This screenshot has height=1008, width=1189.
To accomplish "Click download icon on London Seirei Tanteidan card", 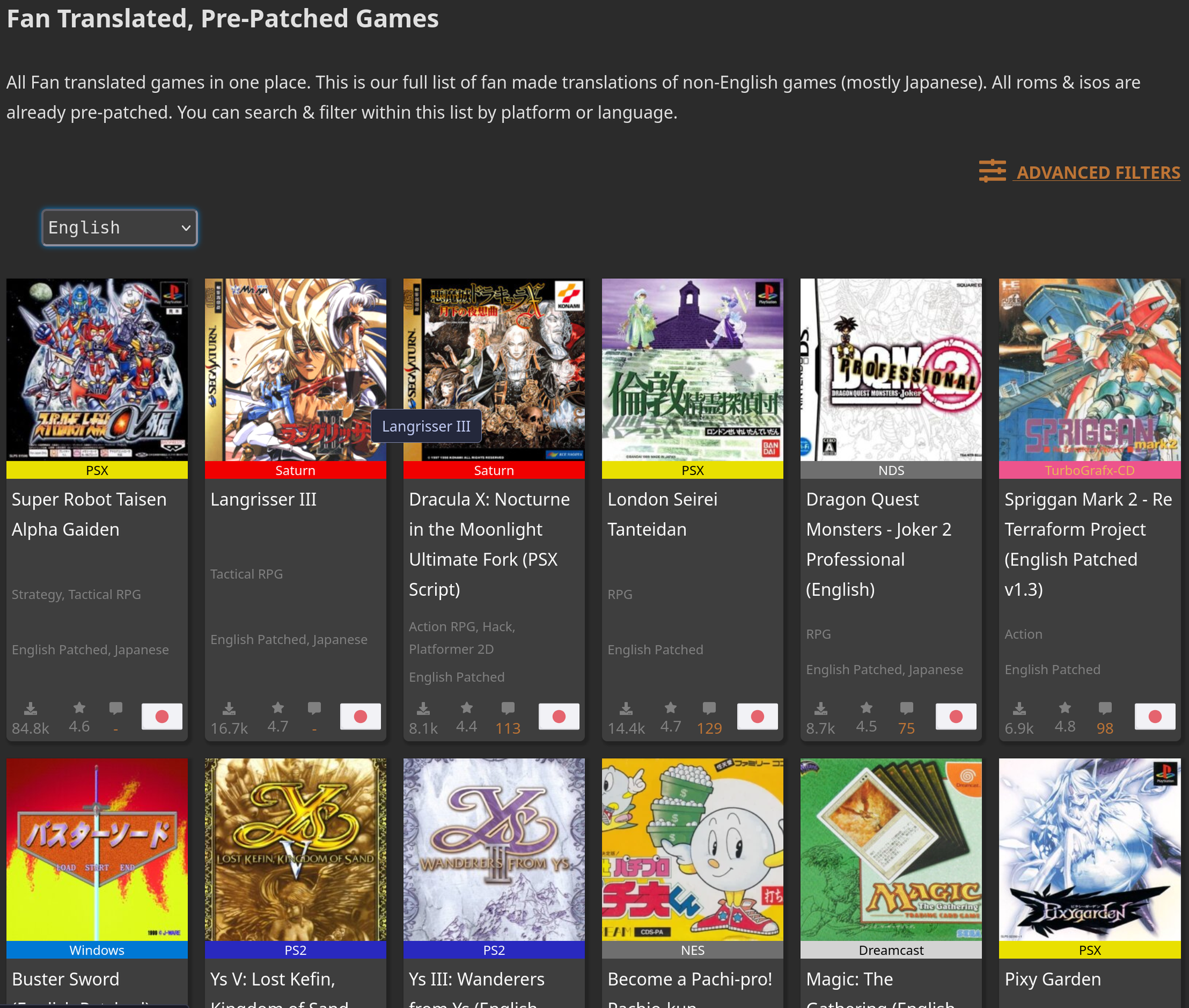I will coord(626,708).
